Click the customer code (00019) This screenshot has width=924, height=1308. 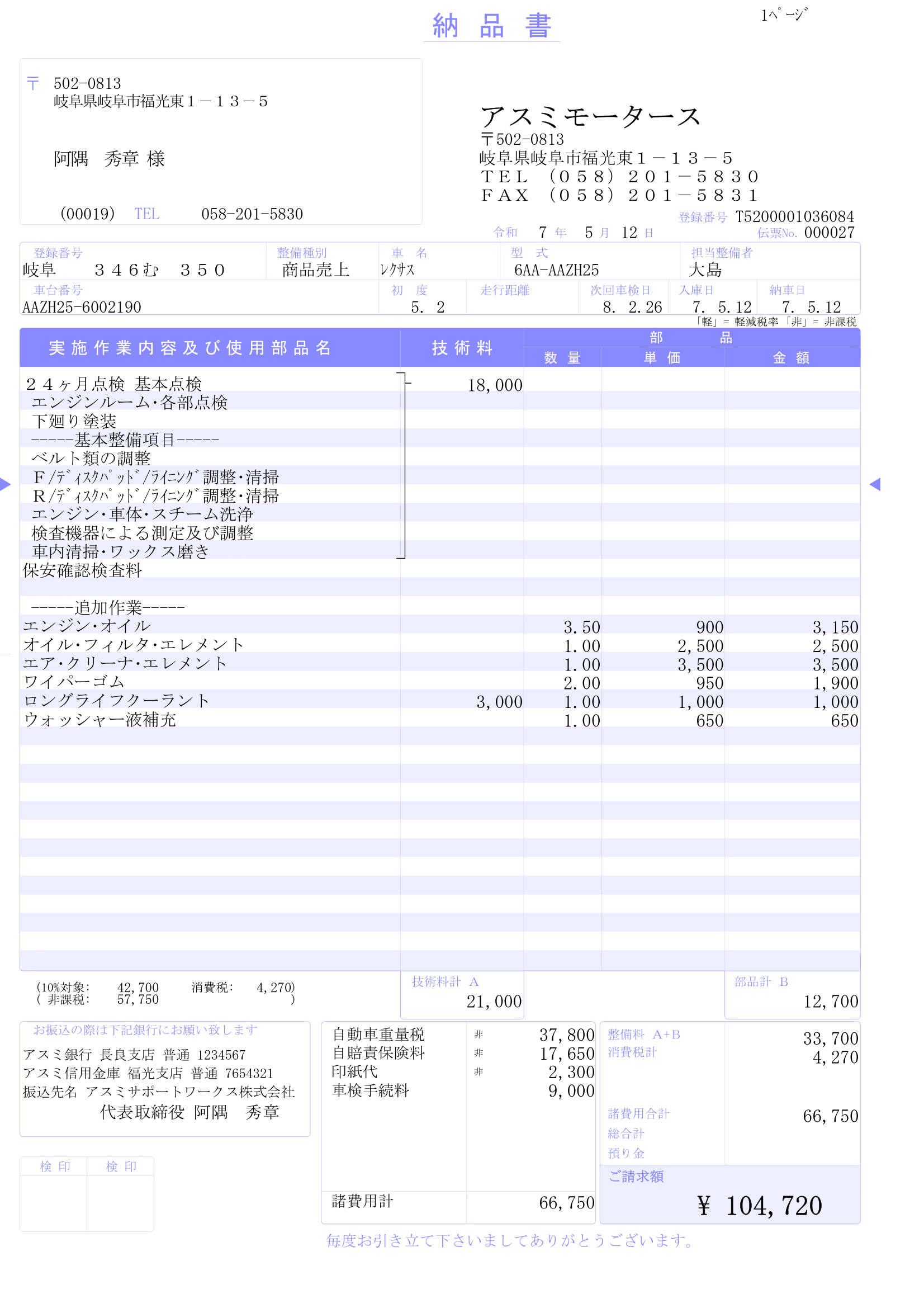point(87,214)
